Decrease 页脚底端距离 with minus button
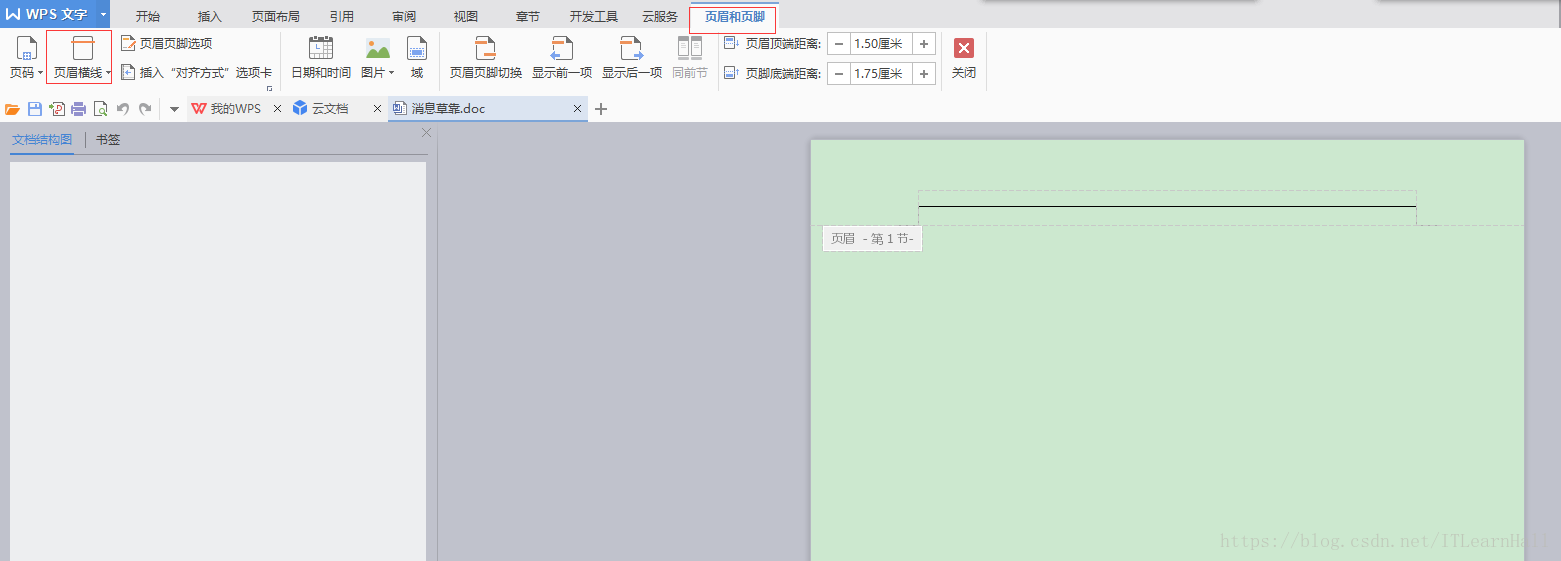Viewport: 1561px width, 561px height. 839,73
